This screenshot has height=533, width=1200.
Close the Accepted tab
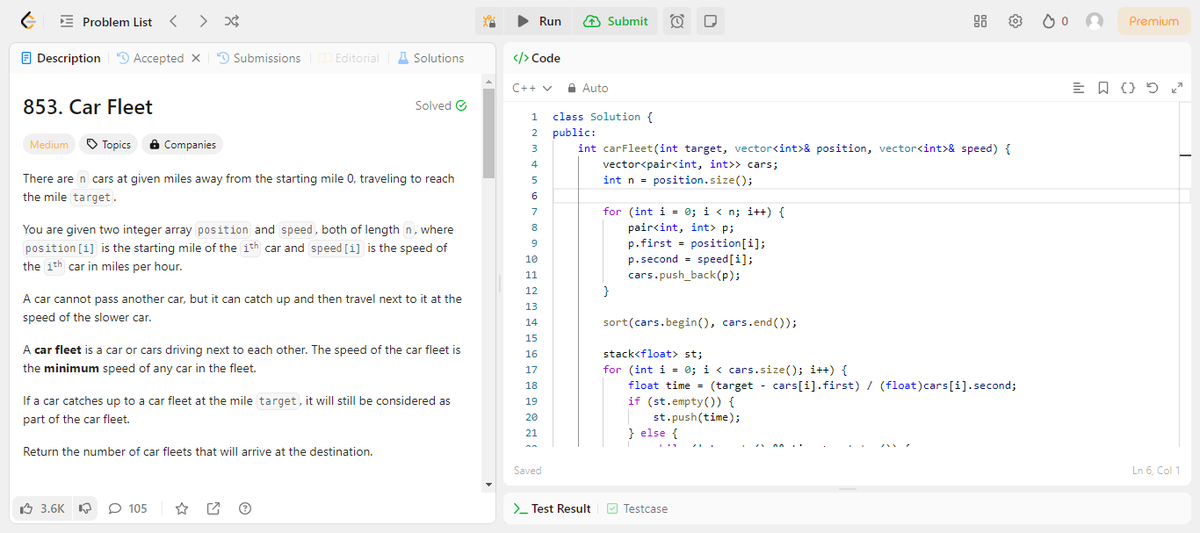tap(195, 58)
